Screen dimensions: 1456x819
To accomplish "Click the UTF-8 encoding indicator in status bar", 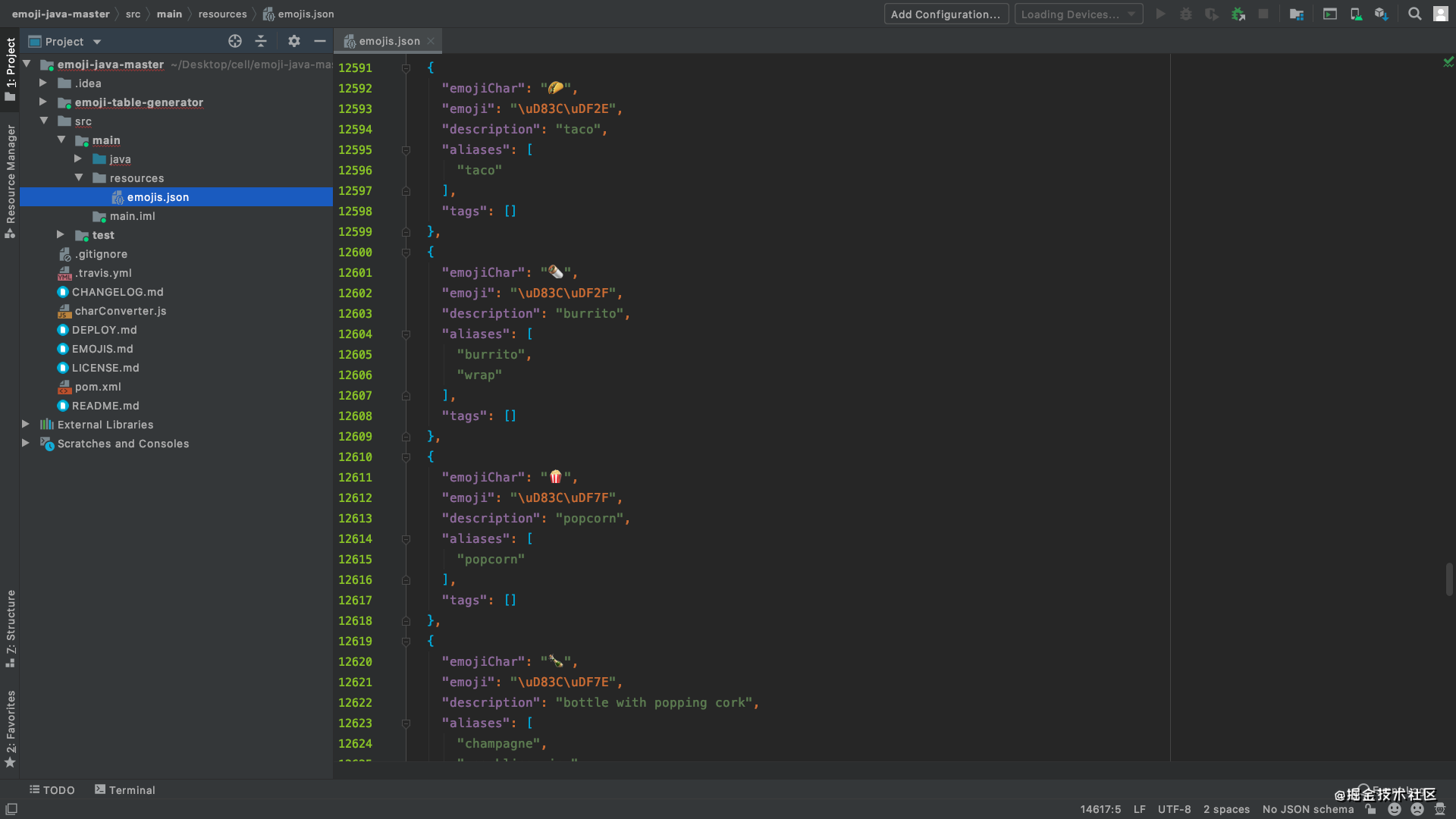I will pos(1174,809).
